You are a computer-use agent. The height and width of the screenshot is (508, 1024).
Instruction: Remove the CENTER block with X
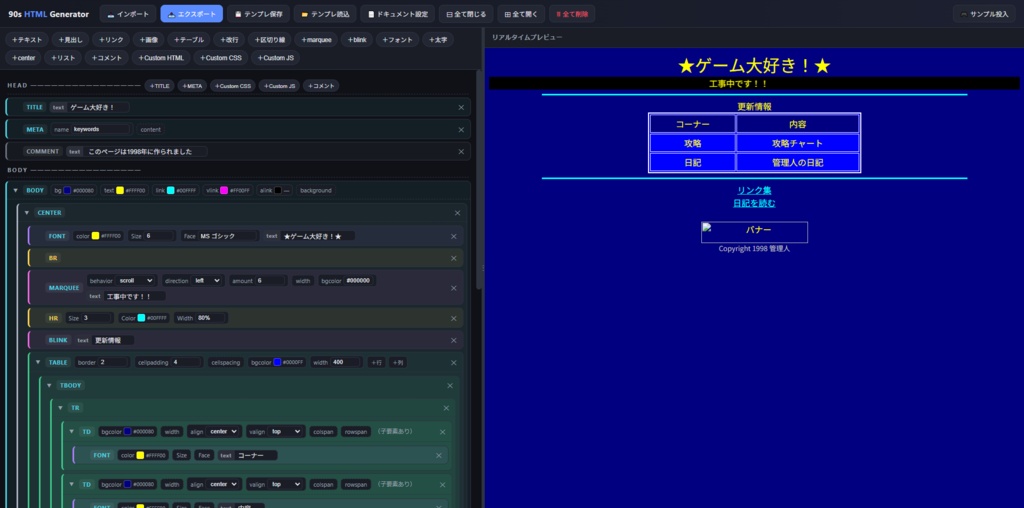coord(457,213)
